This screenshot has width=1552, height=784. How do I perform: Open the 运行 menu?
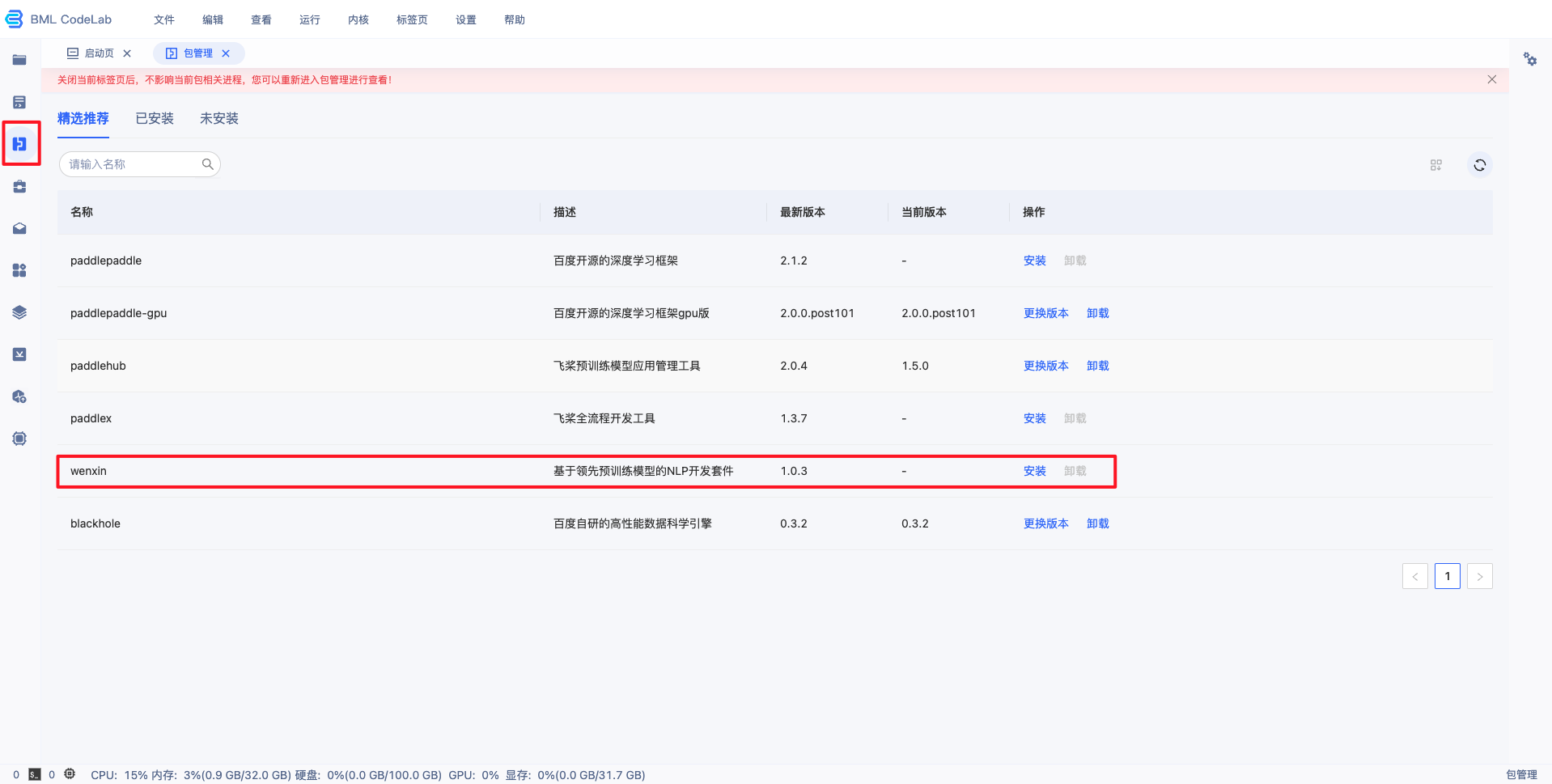pyautogui.click(x=310, y=19)
